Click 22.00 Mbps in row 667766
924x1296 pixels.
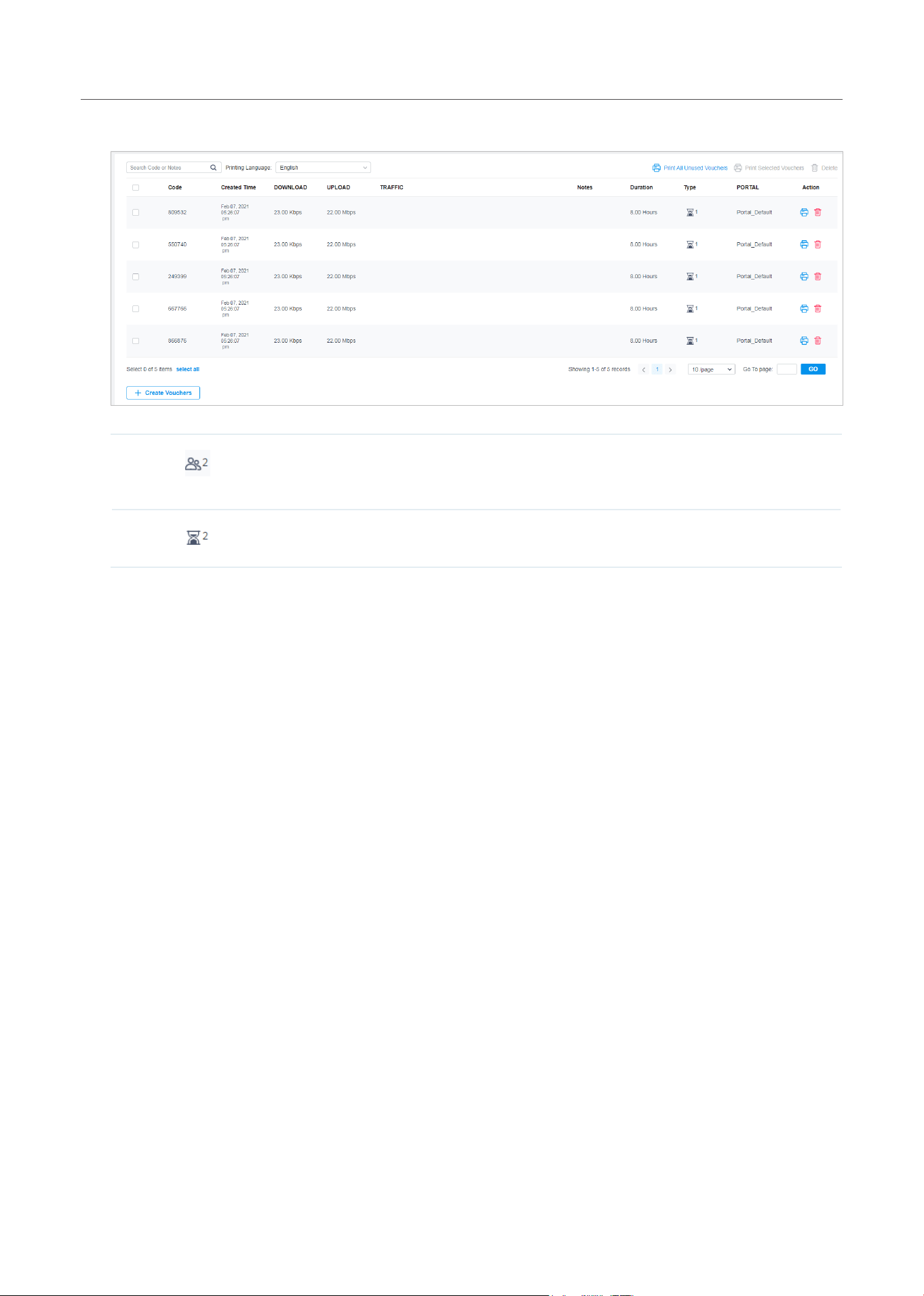point(341,309)
